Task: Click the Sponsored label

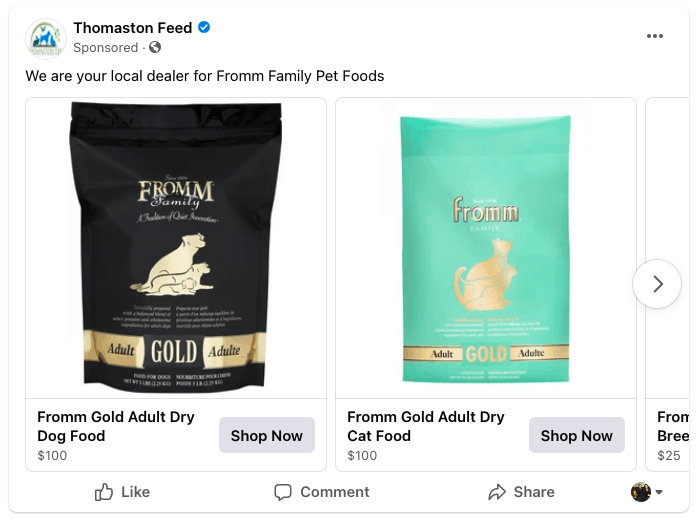Action: [105, 48]
